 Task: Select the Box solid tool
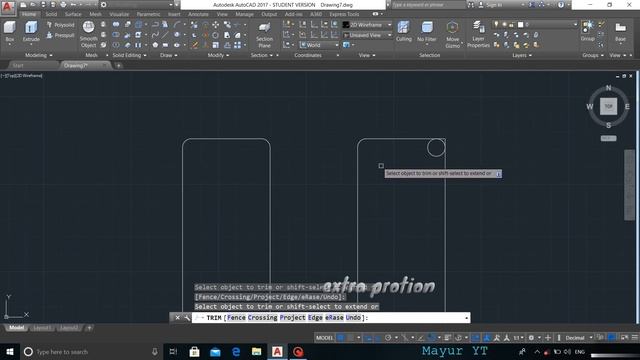[x=9, y=32]
